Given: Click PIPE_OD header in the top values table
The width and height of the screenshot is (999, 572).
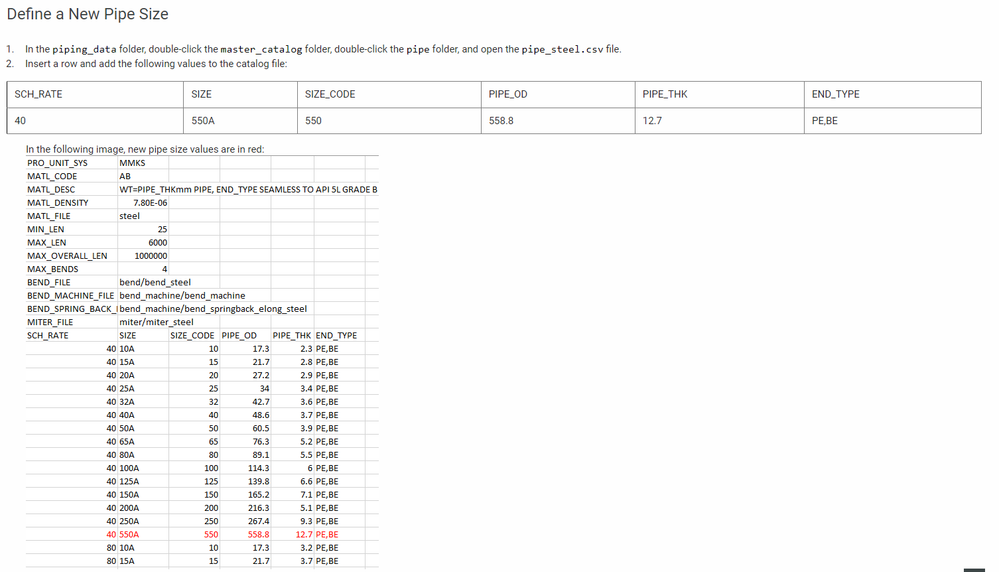Looking at the screenshot, I should [508, 94].
